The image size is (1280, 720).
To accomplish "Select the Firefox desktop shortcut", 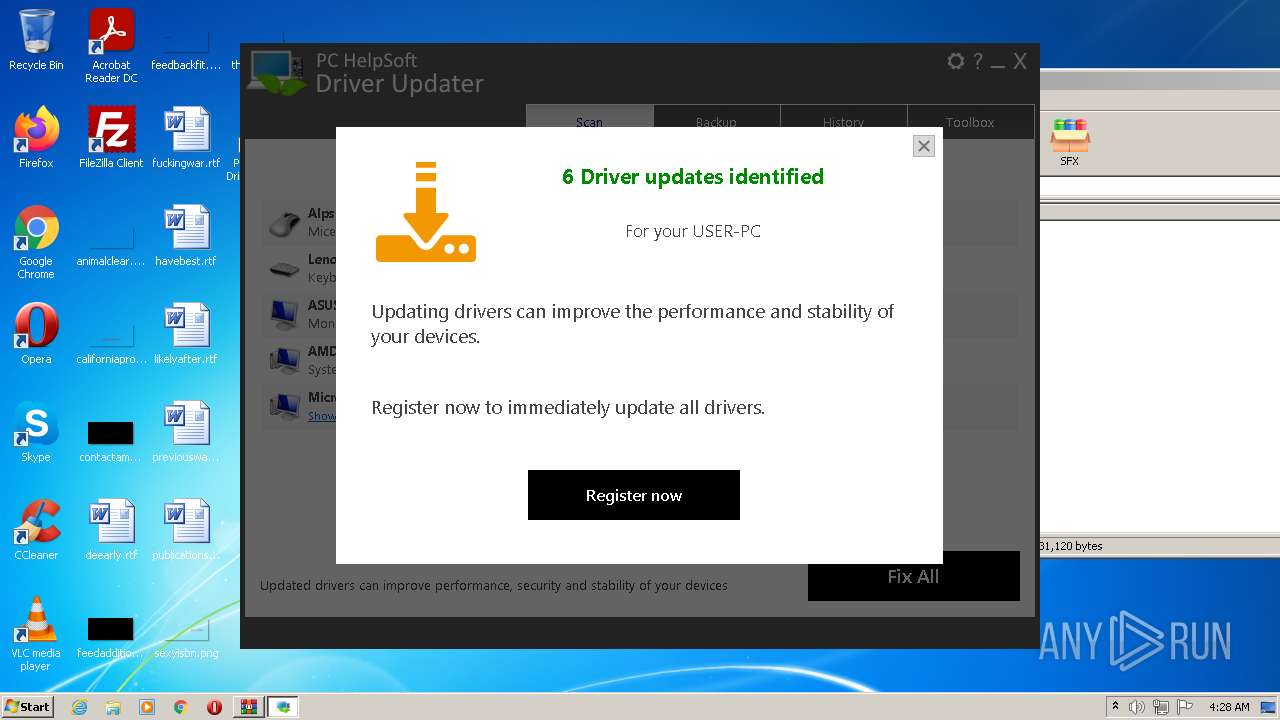I will point(36,138).
